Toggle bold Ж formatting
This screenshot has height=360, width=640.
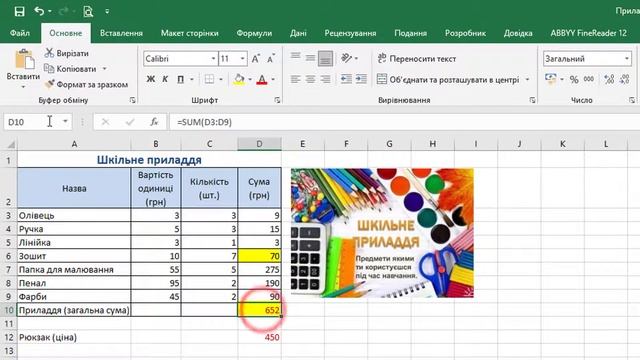point(151,79)
